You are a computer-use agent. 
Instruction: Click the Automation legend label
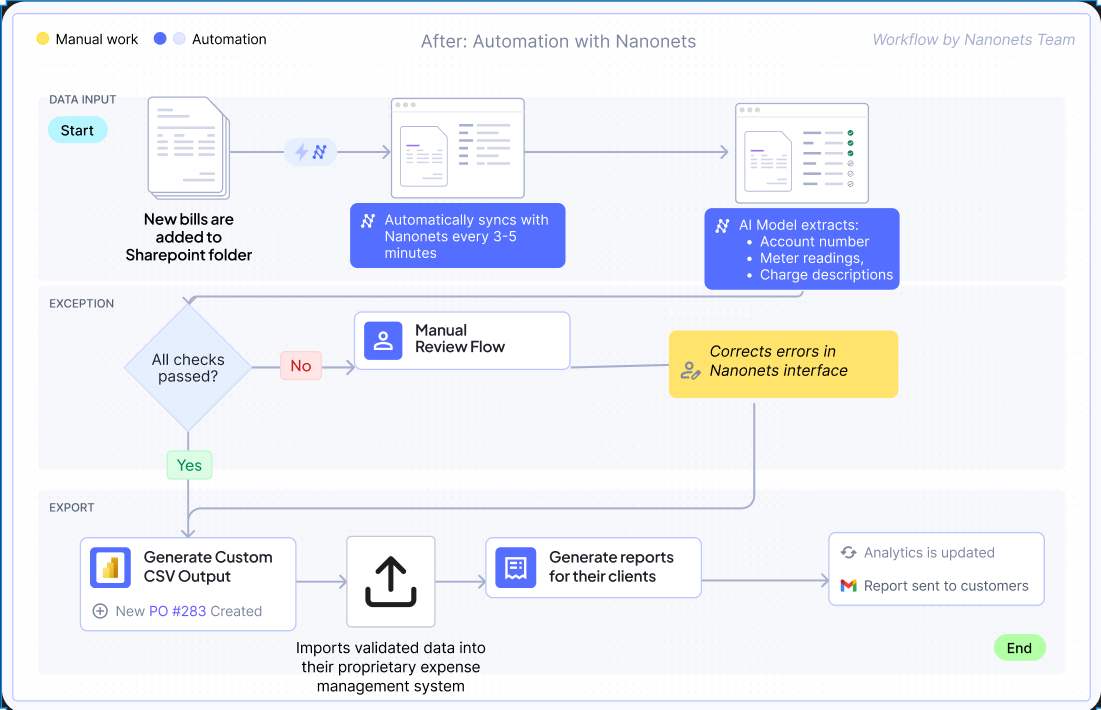point(229,39)
